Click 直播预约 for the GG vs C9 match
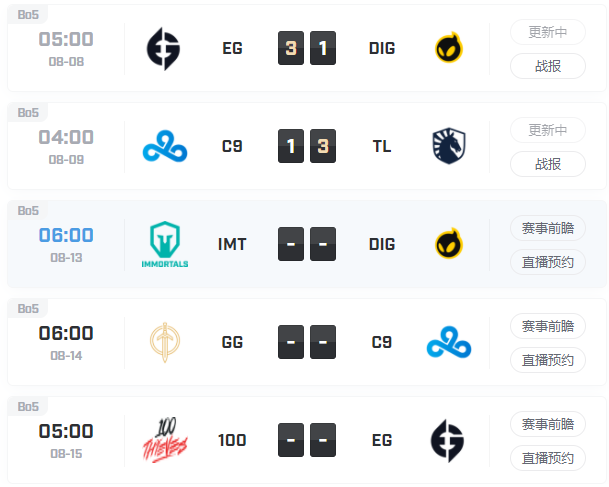The height and width of the screenshot is (487, 609). pos(548,360)
